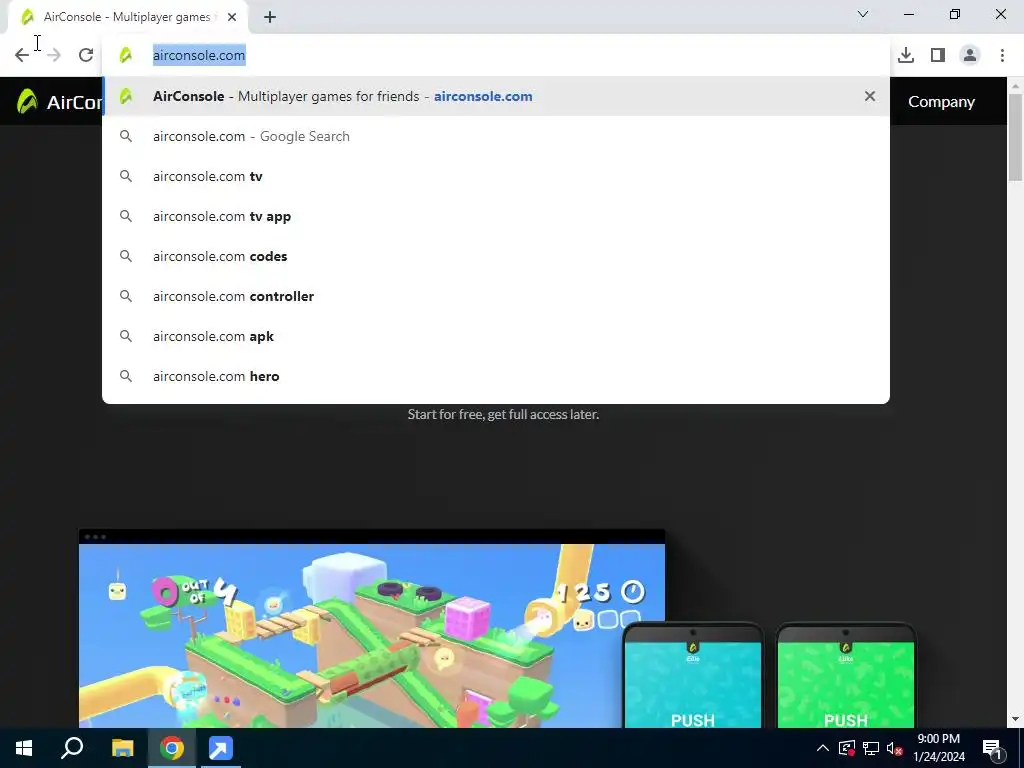Open the network tray icon
1024x768 pixels.
coord(871,748)
